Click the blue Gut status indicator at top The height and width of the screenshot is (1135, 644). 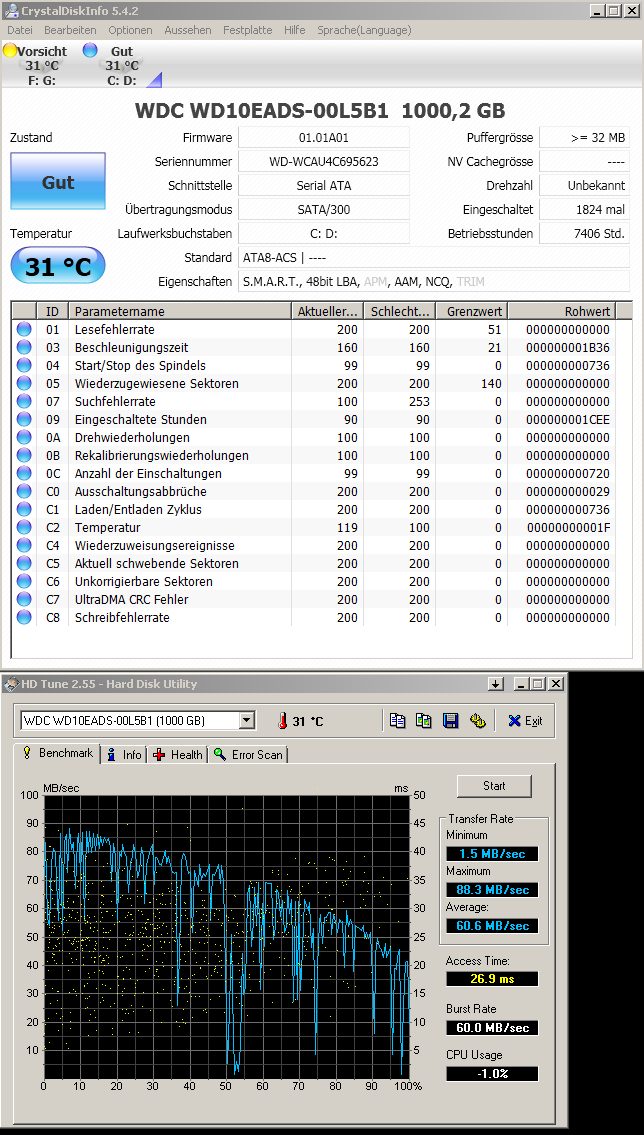coord(90,50)
